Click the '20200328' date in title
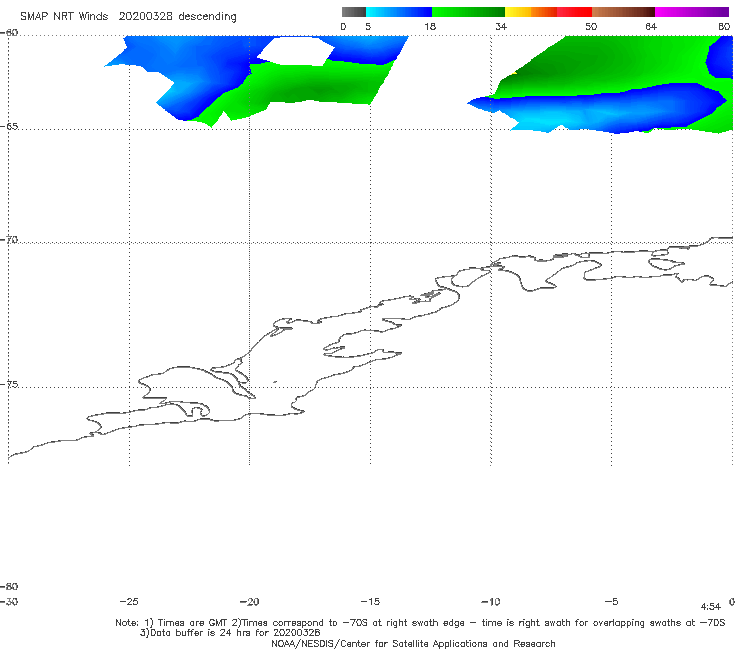740x650 pixels. point(145,16)
